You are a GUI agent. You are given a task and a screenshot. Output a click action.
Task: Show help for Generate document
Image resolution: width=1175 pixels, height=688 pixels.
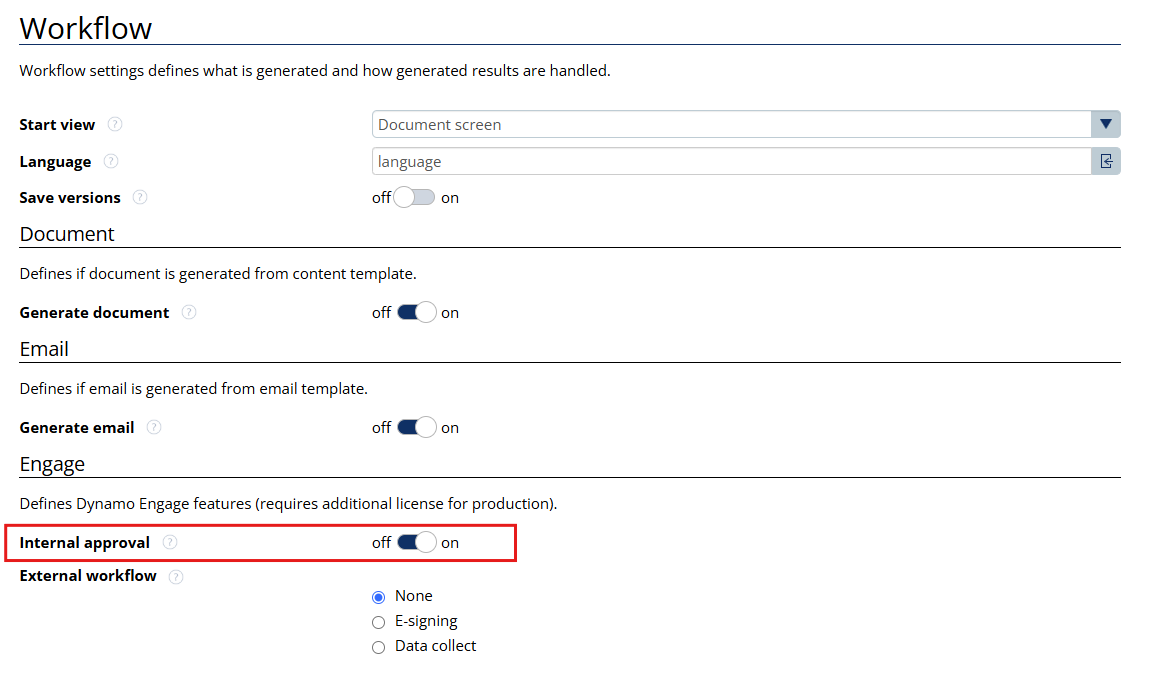tap(189, 313)
